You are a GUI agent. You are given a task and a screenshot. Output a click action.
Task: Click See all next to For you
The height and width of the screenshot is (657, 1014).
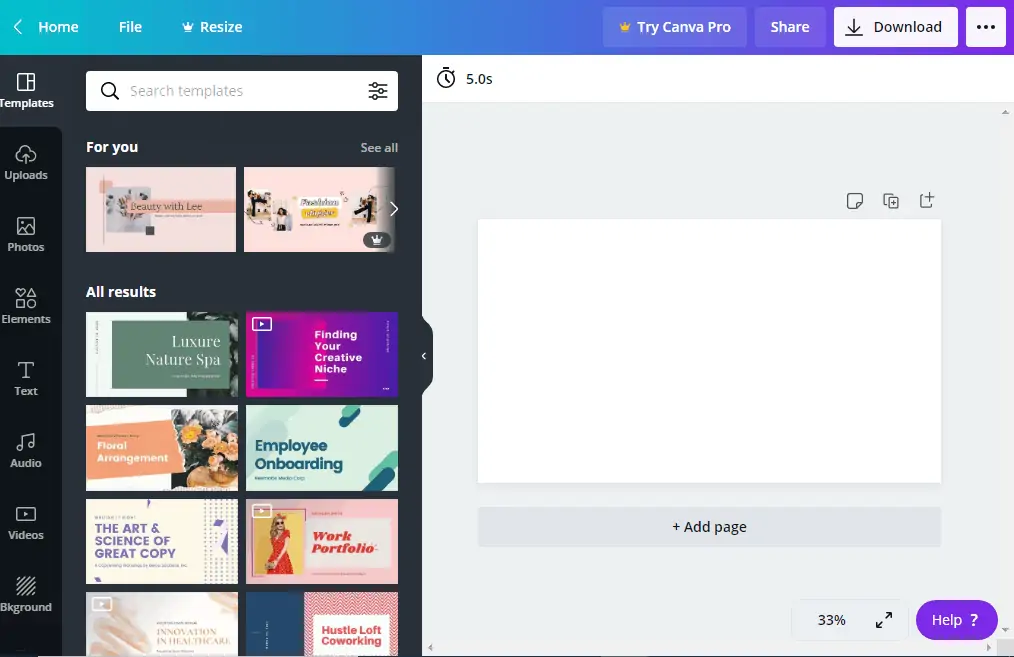pos(379,147)
